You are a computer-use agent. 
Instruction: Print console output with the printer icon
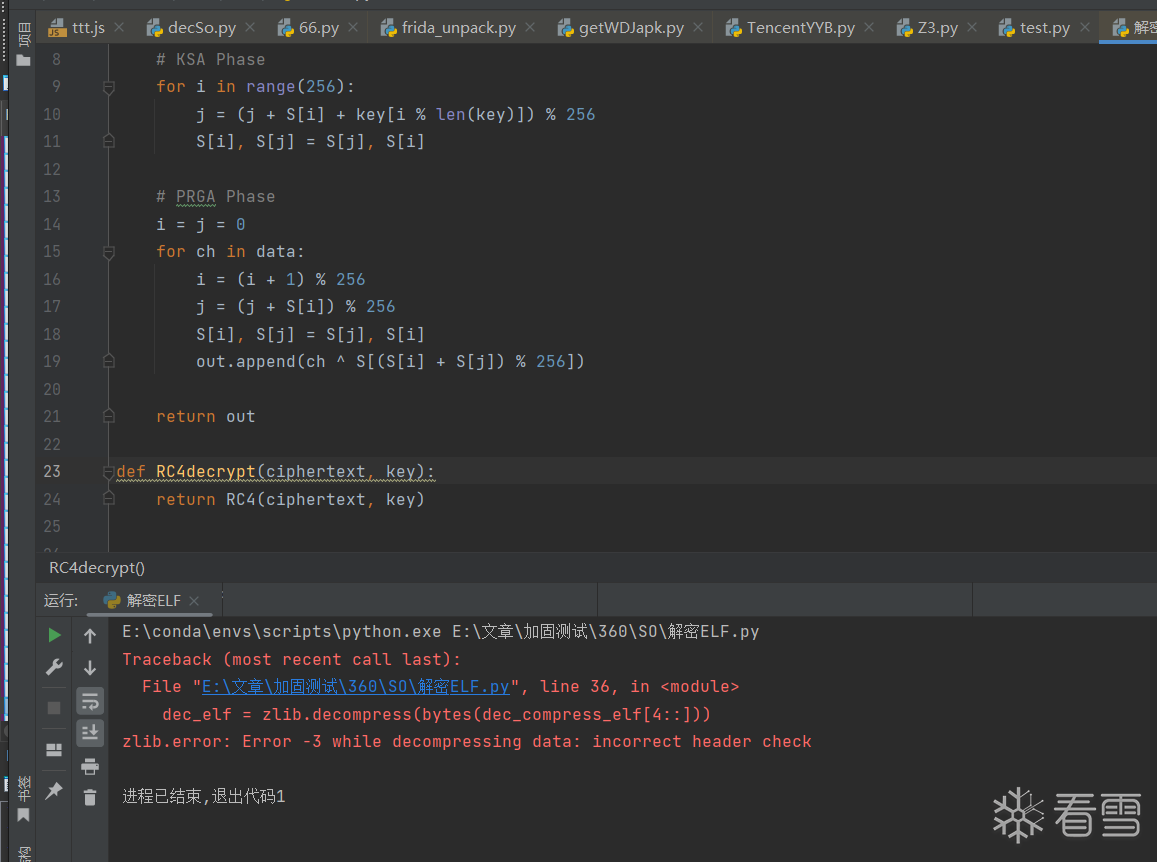point(90,766)
